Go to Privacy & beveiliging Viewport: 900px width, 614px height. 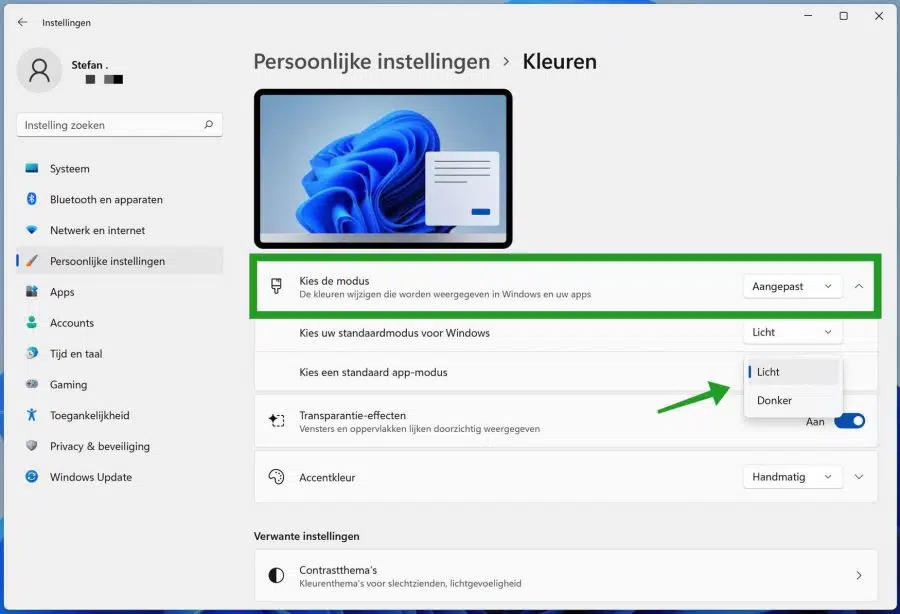pyautogui.click(x=119, y=446)
